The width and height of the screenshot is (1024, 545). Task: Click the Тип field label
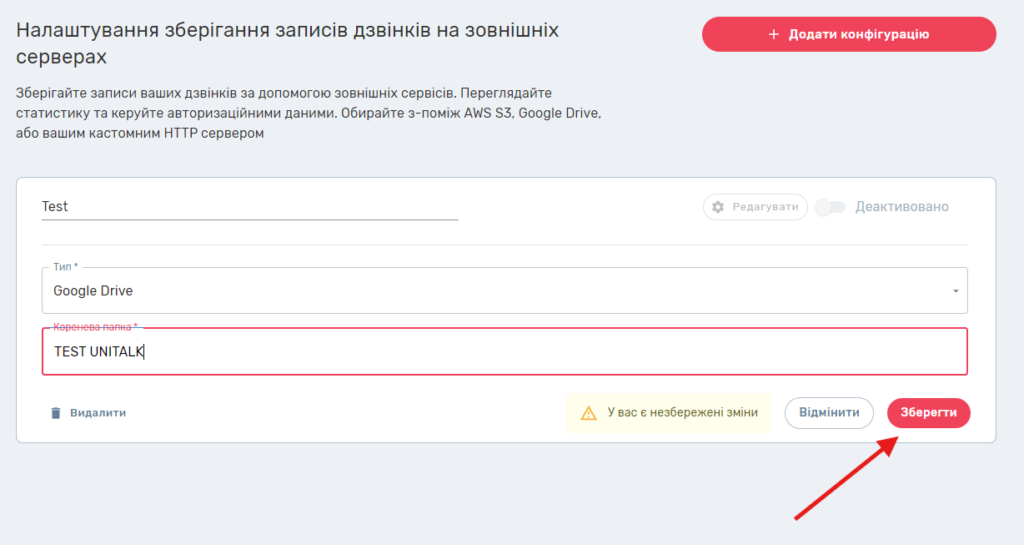65,267
